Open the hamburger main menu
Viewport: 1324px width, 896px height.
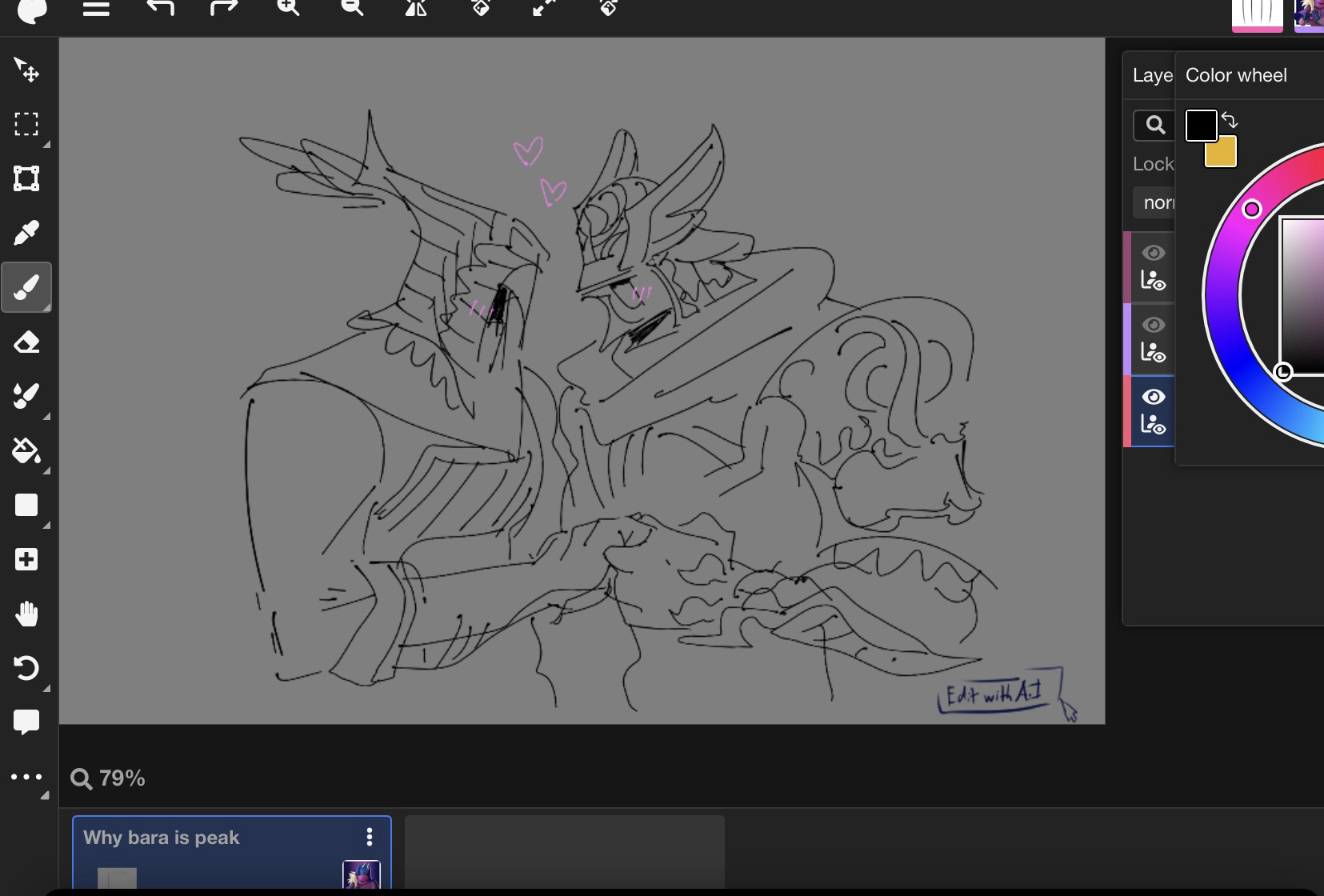tap(96, 9)
